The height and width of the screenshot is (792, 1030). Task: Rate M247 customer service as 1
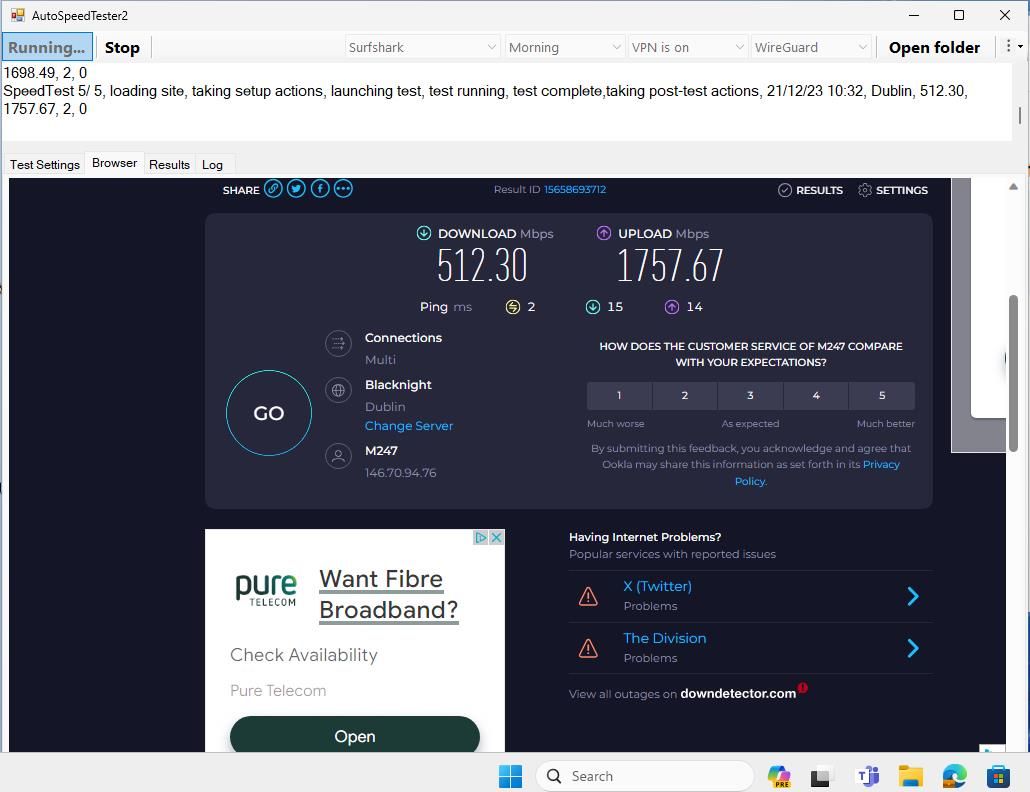619,395
